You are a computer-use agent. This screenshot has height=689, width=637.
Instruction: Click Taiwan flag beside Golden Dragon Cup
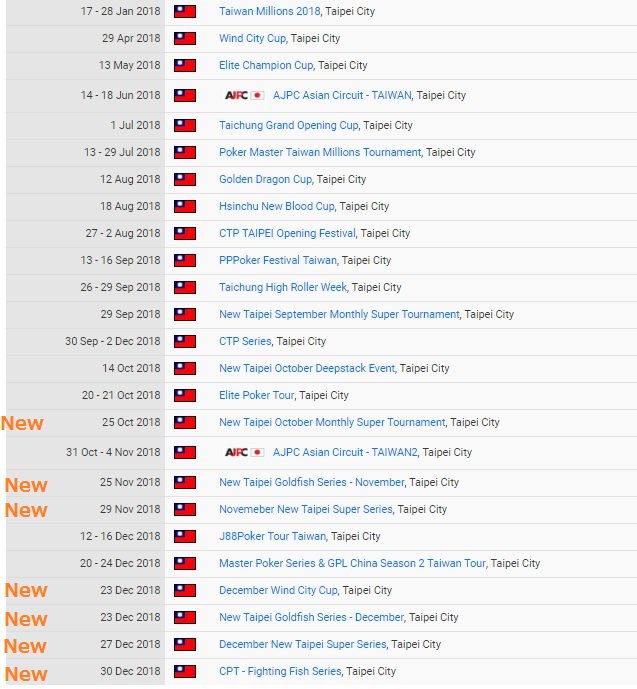coord(185,180)
